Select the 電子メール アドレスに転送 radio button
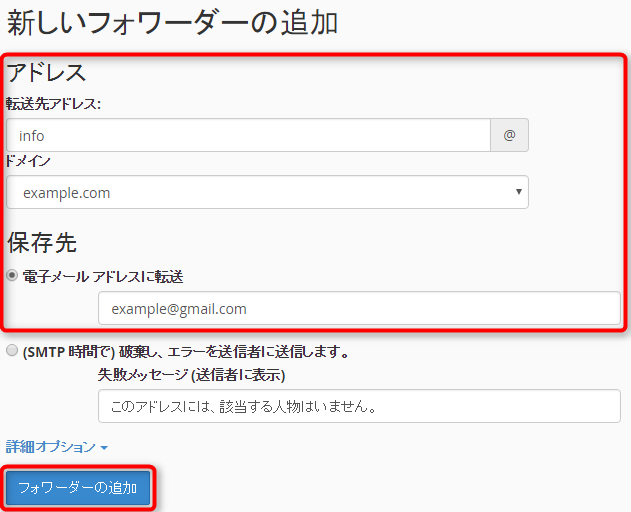 point(12,276)
